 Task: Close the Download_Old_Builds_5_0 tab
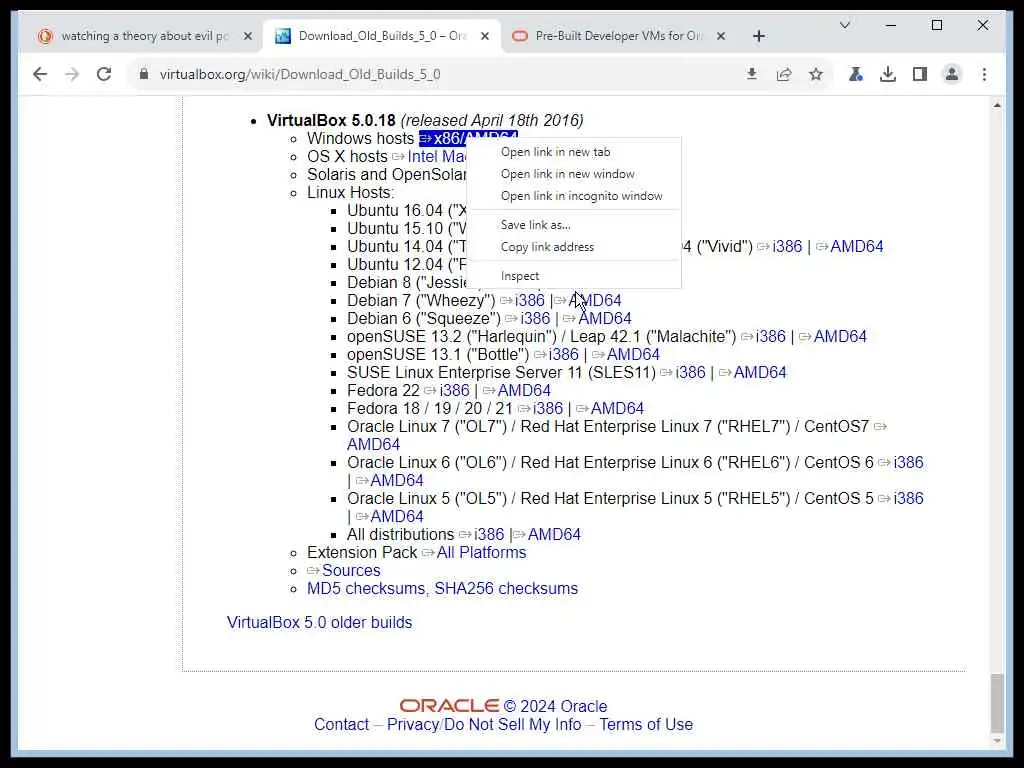[x=485, y=36]
